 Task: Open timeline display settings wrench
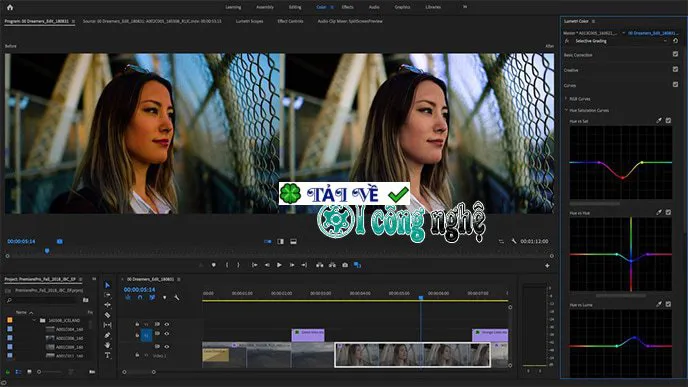(177, 297)
